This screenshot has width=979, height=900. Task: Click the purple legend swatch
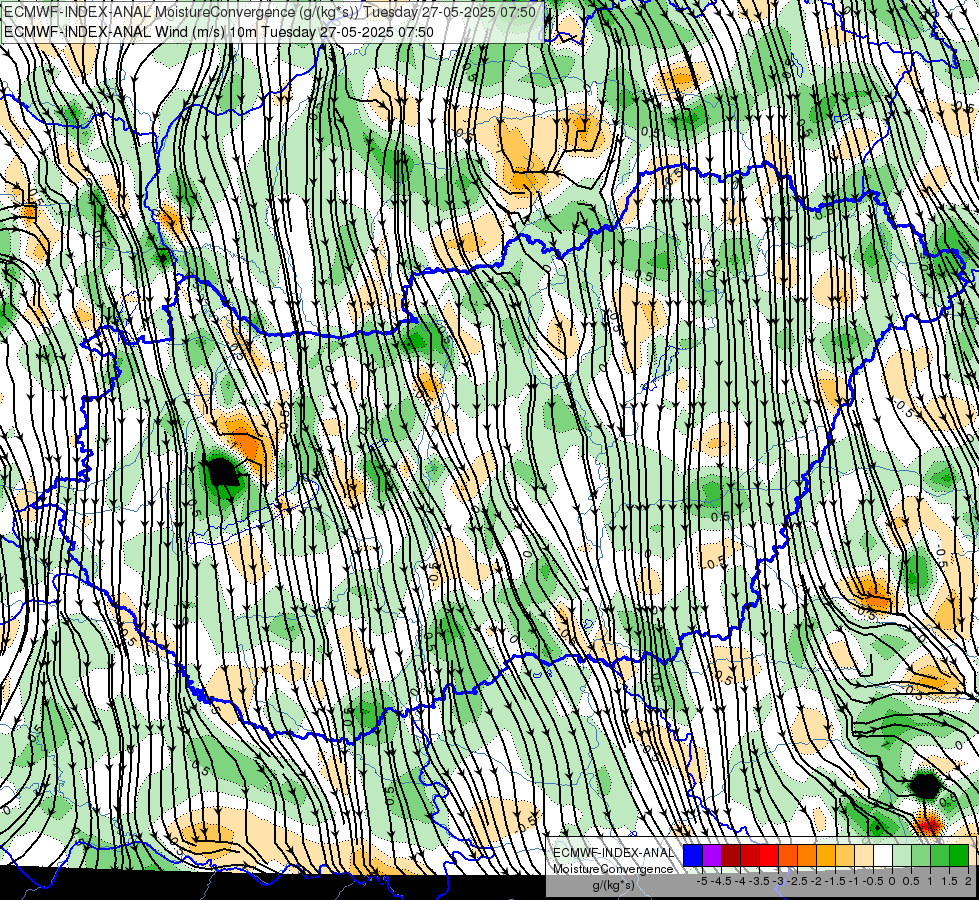click(x=712, y=856)
